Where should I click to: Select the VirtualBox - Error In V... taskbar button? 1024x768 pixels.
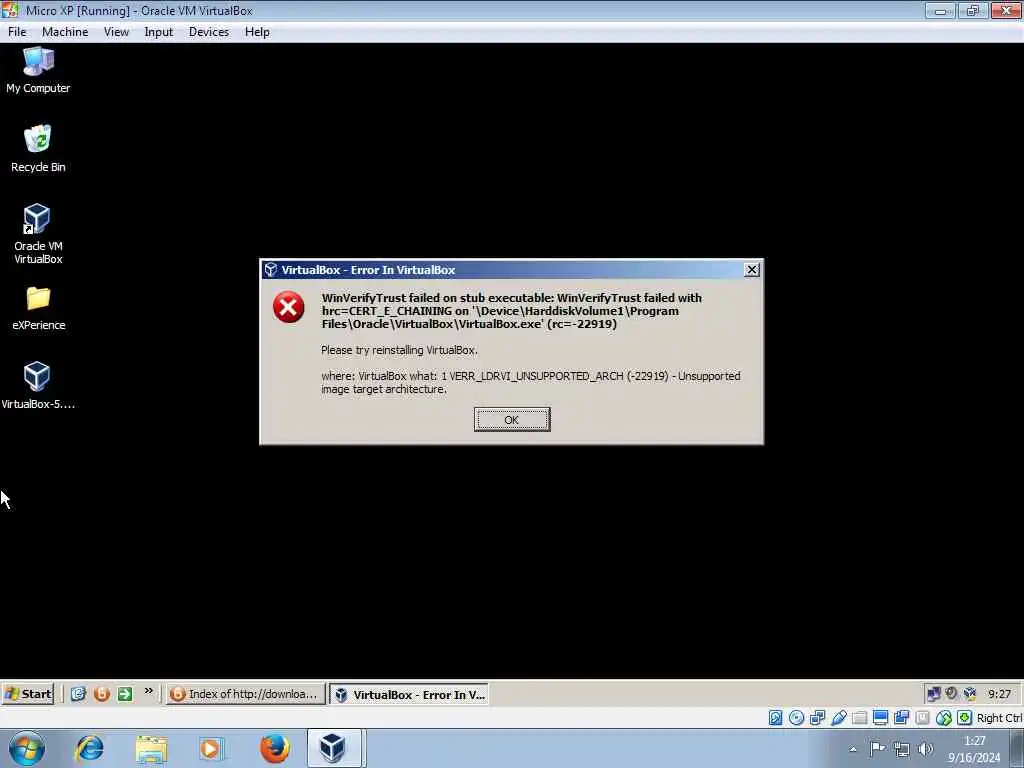pos(409,694)
